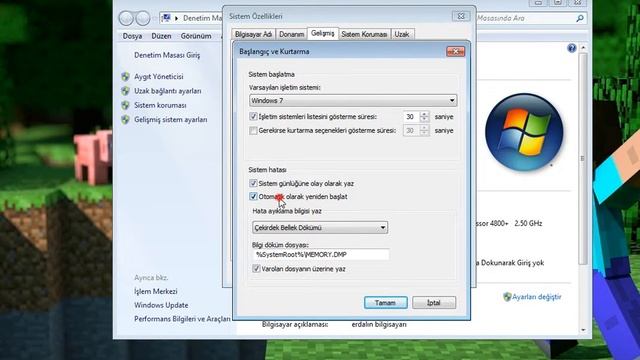This screenshot has width=640, height=360.
Task: Open the Çekirdek Bellek Dökümü dropdown
Action: tap(320, 228)
